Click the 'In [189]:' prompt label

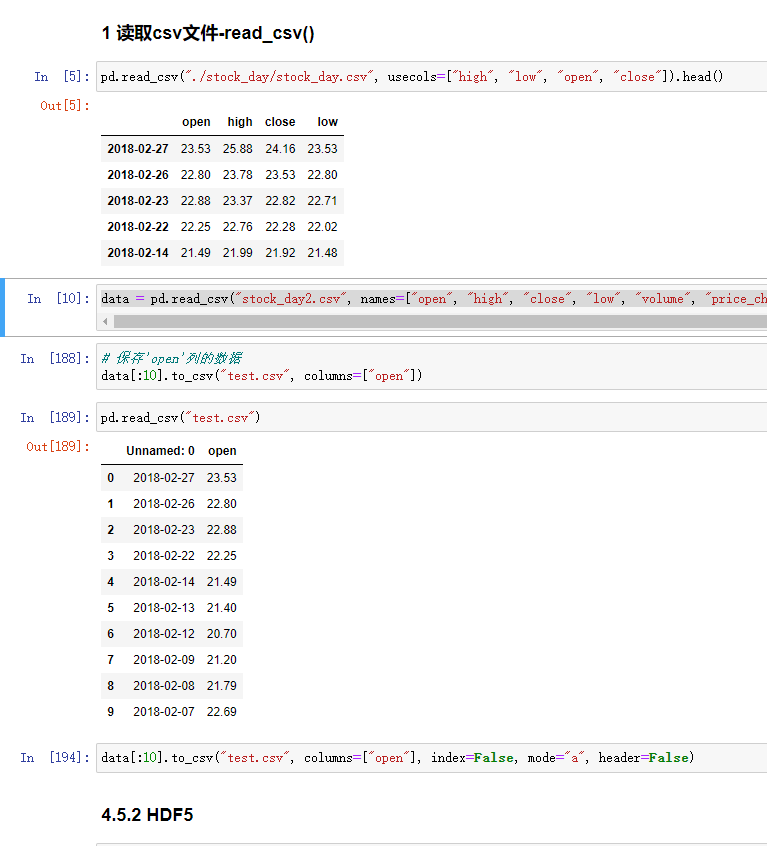tap(54, 417)
